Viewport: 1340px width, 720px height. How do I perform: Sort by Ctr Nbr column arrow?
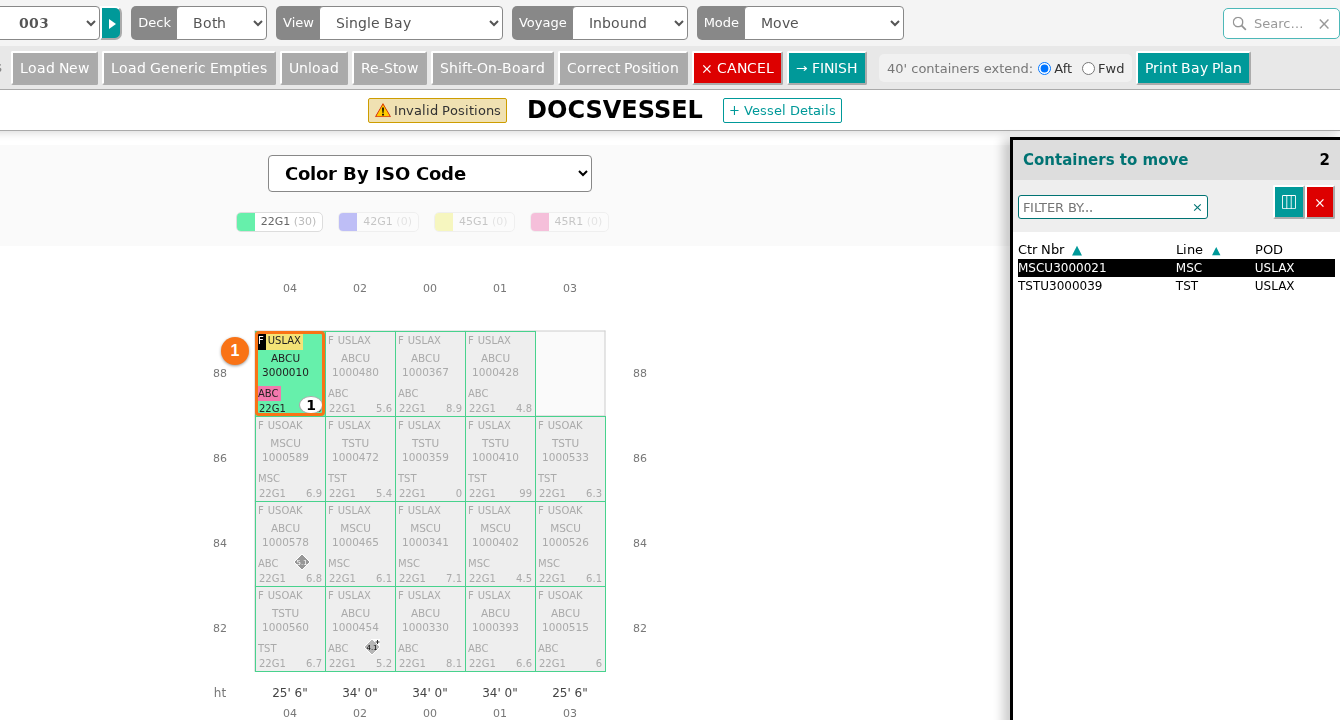(x=1077, y=250)
